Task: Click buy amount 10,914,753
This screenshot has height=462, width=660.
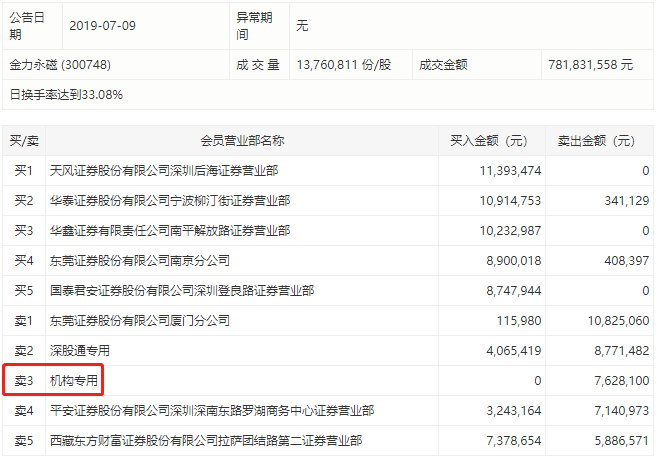Action: (511, 201)
